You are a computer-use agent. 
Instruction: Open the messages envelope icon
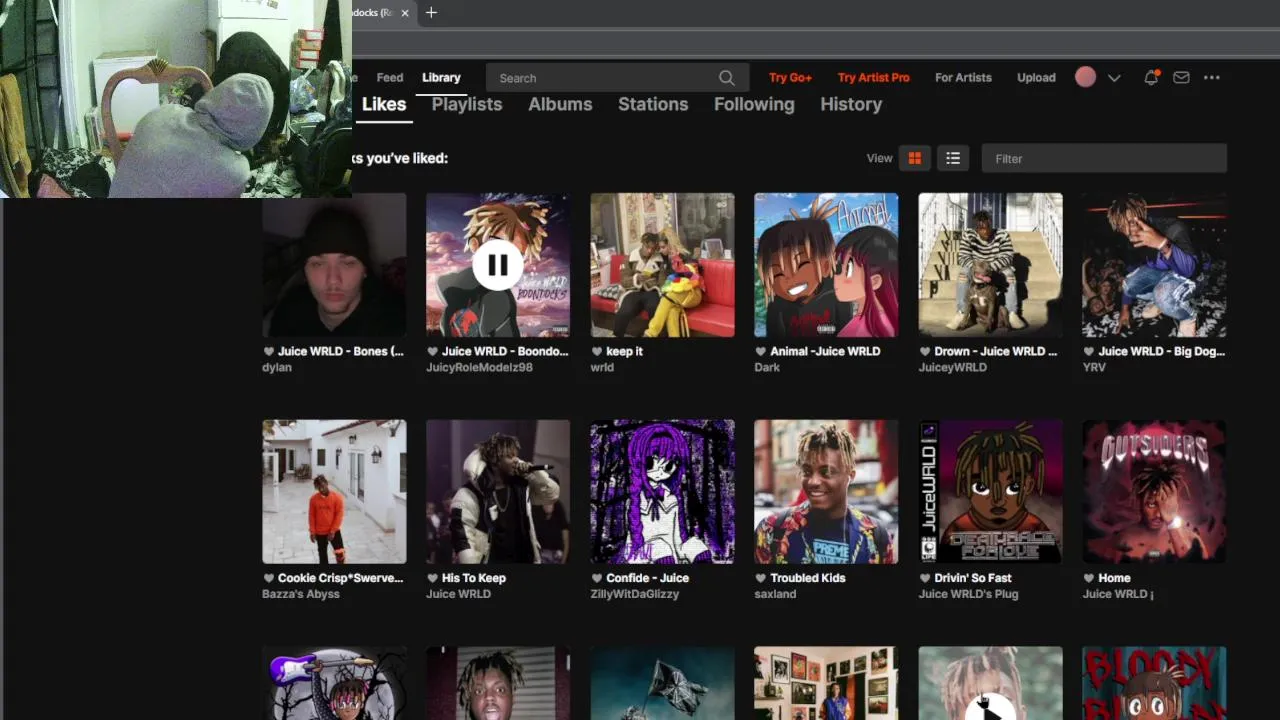click(x=1181, y=77)
